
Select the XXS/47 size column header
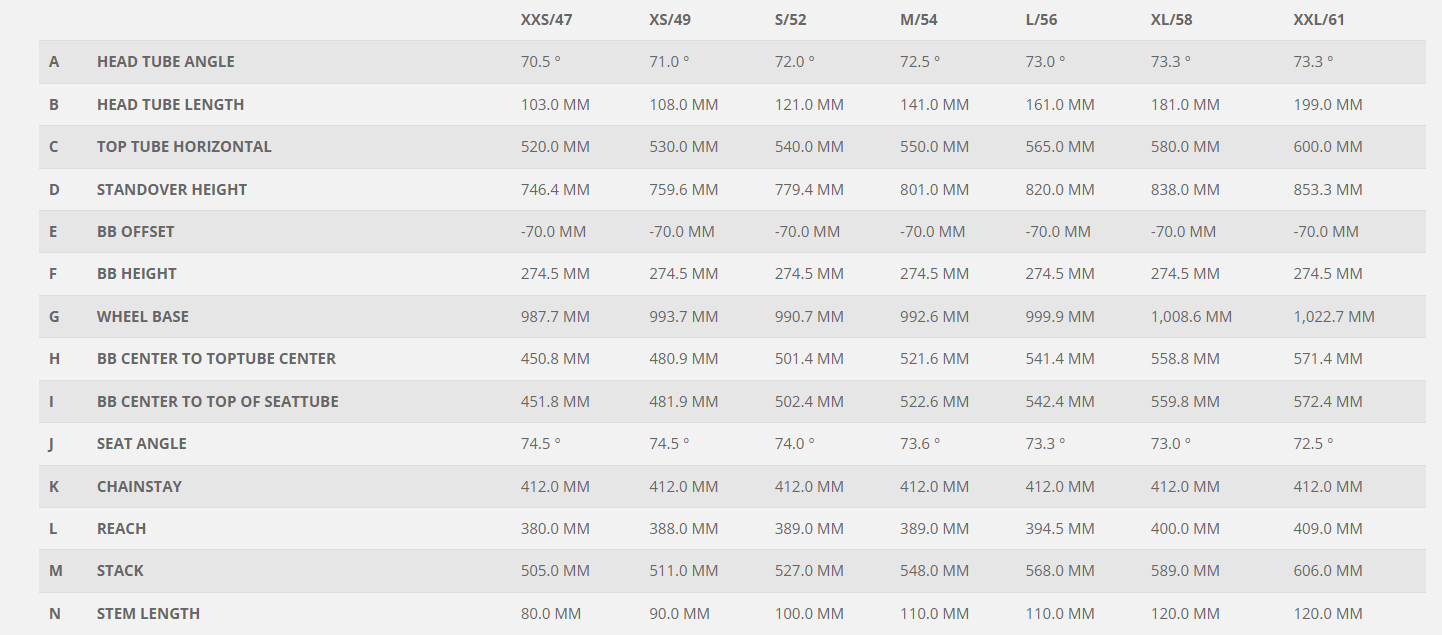546,19
